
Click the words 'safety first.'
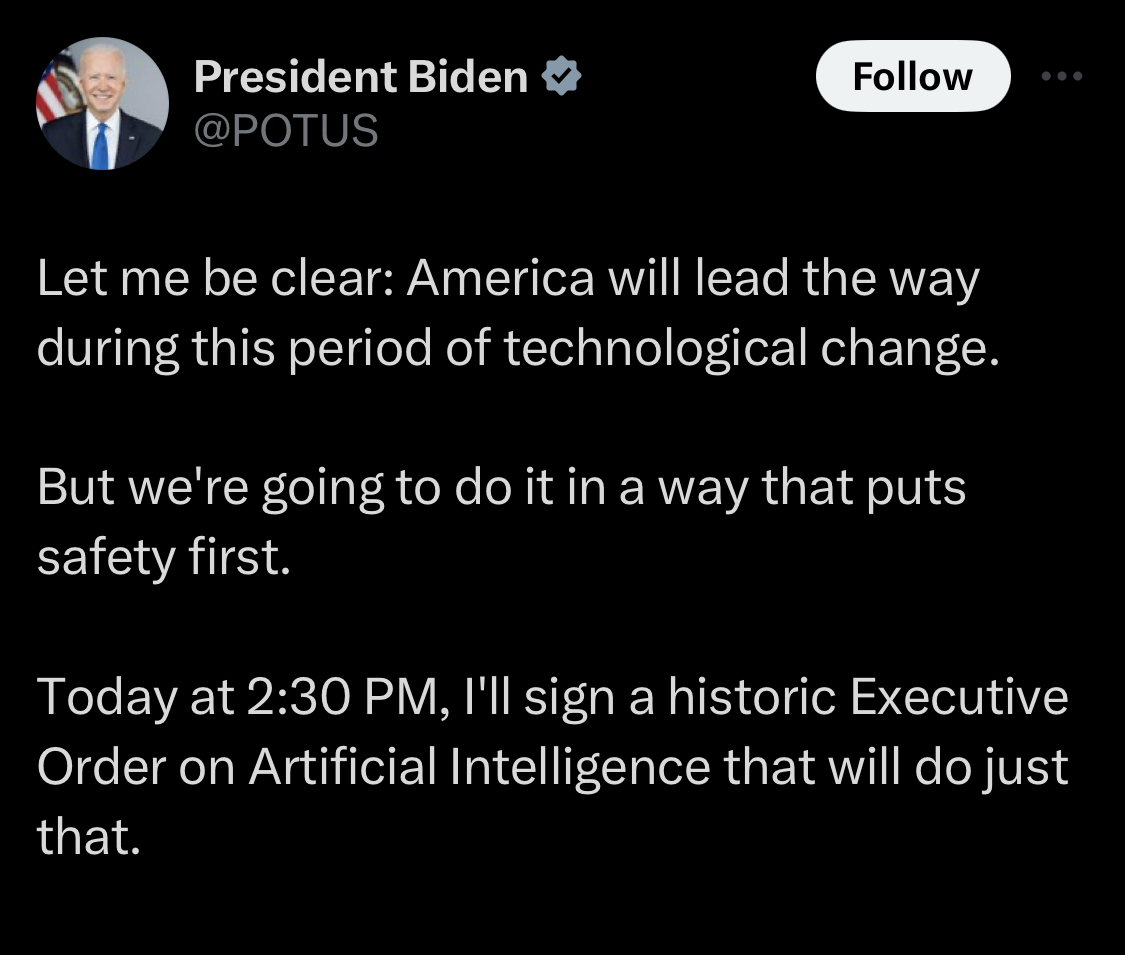pos(164,558)
